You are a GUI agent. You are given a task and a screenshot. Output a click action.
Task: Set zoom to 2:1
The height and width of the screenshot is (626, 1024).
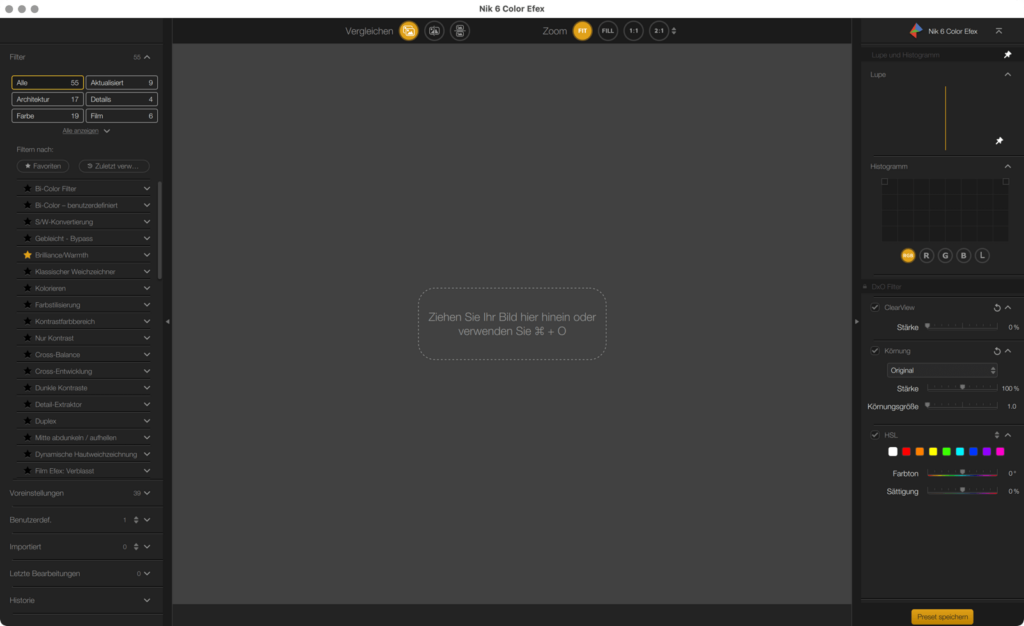pyautogui.click(x=658, y=31)
